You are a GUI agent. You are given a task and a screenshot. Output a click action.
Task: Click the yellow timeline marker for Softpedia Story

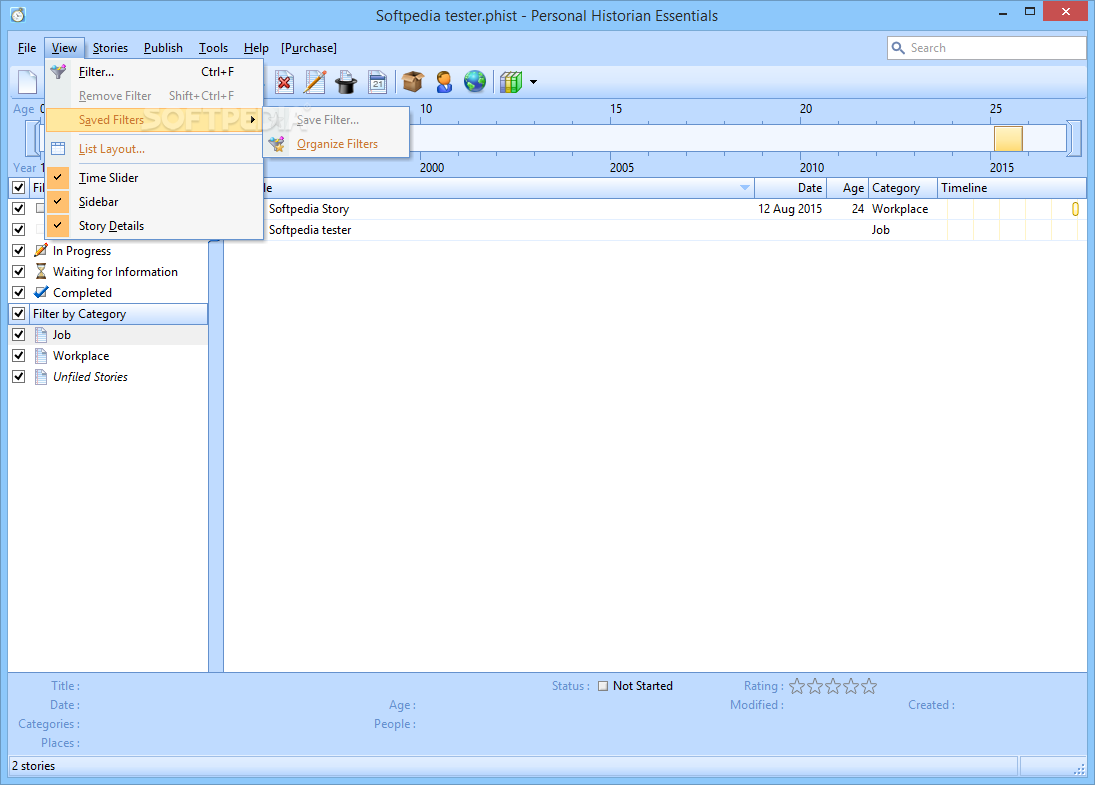(1075, 209)
